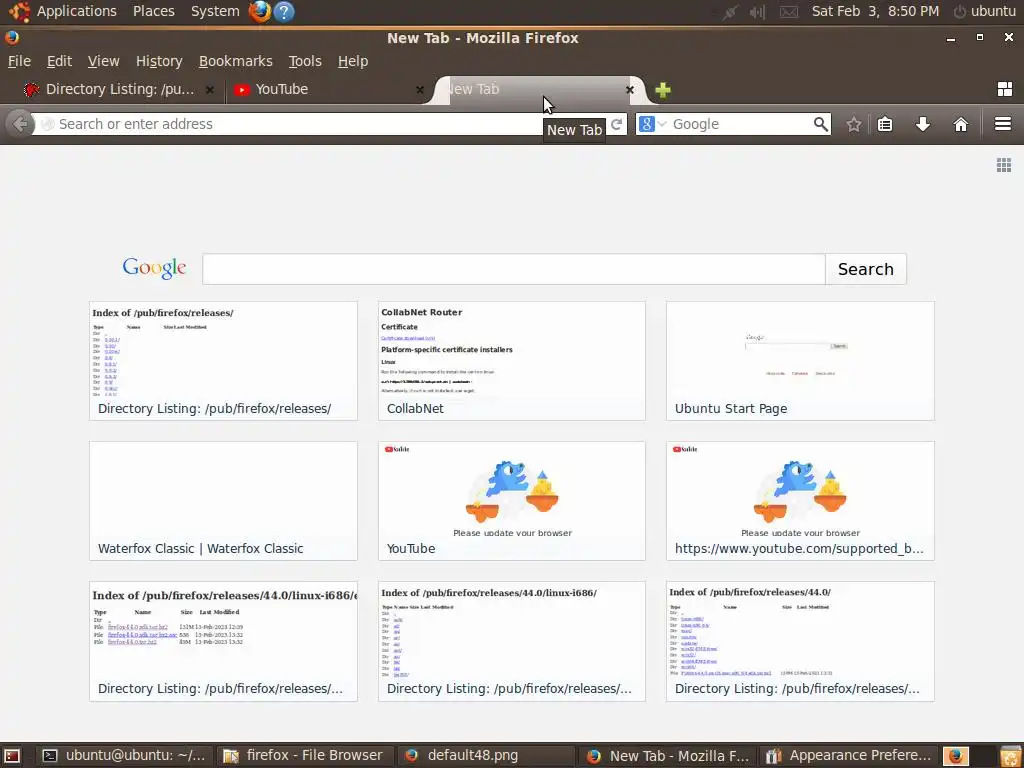Close the YouTube tab
The height and width of the screenshot is (768, 1024).
(420, 90)
